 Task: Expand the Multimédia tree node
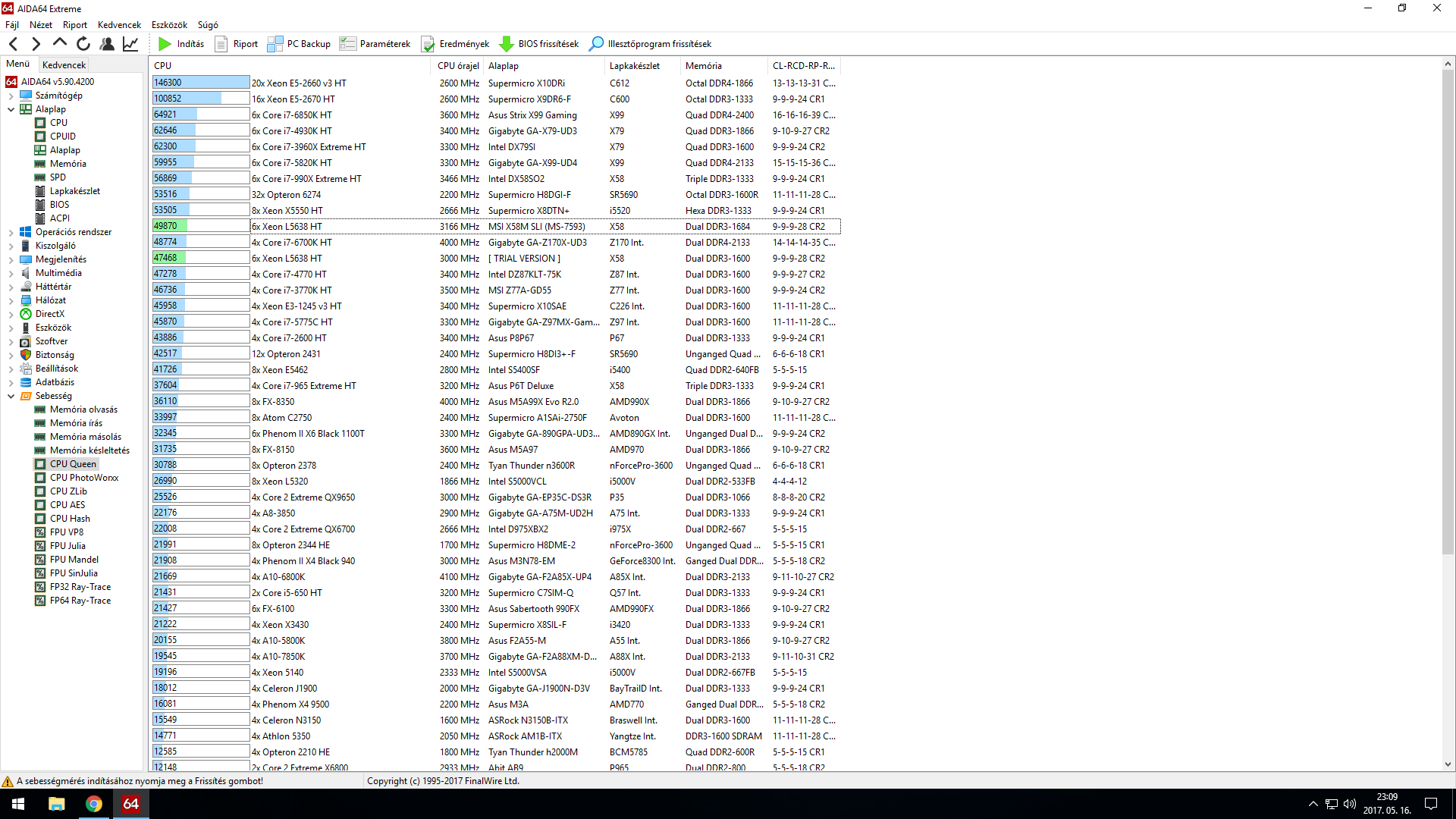point(11,273)
